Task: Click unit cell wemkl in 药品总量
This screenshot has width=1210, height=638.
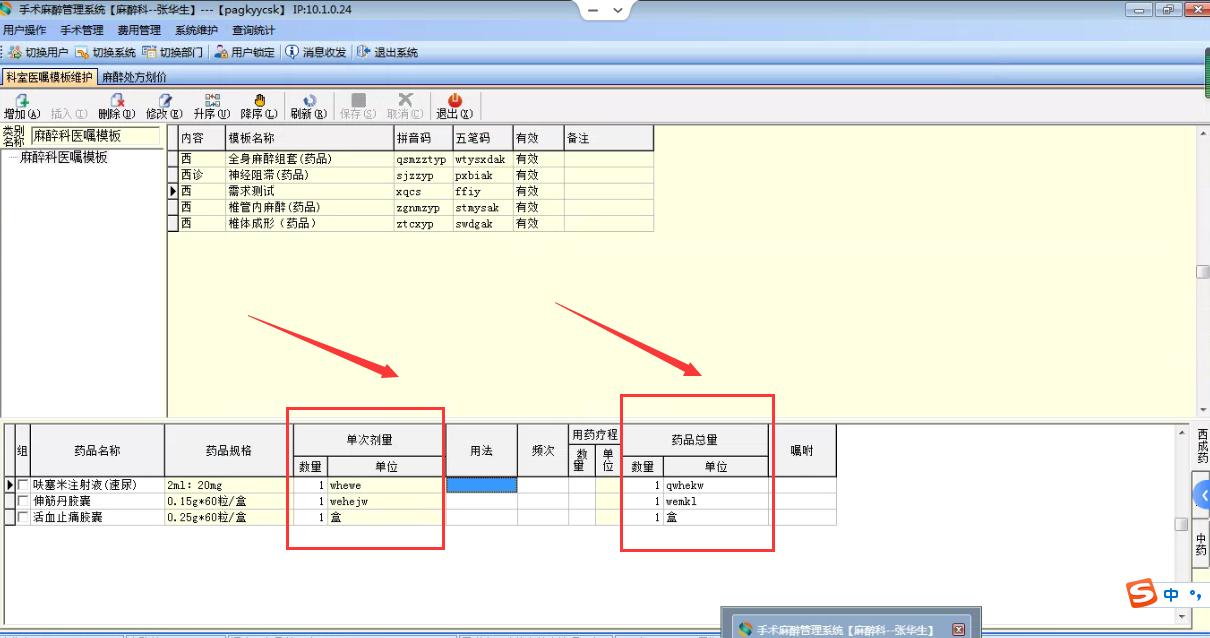Action: pos(716,501)
